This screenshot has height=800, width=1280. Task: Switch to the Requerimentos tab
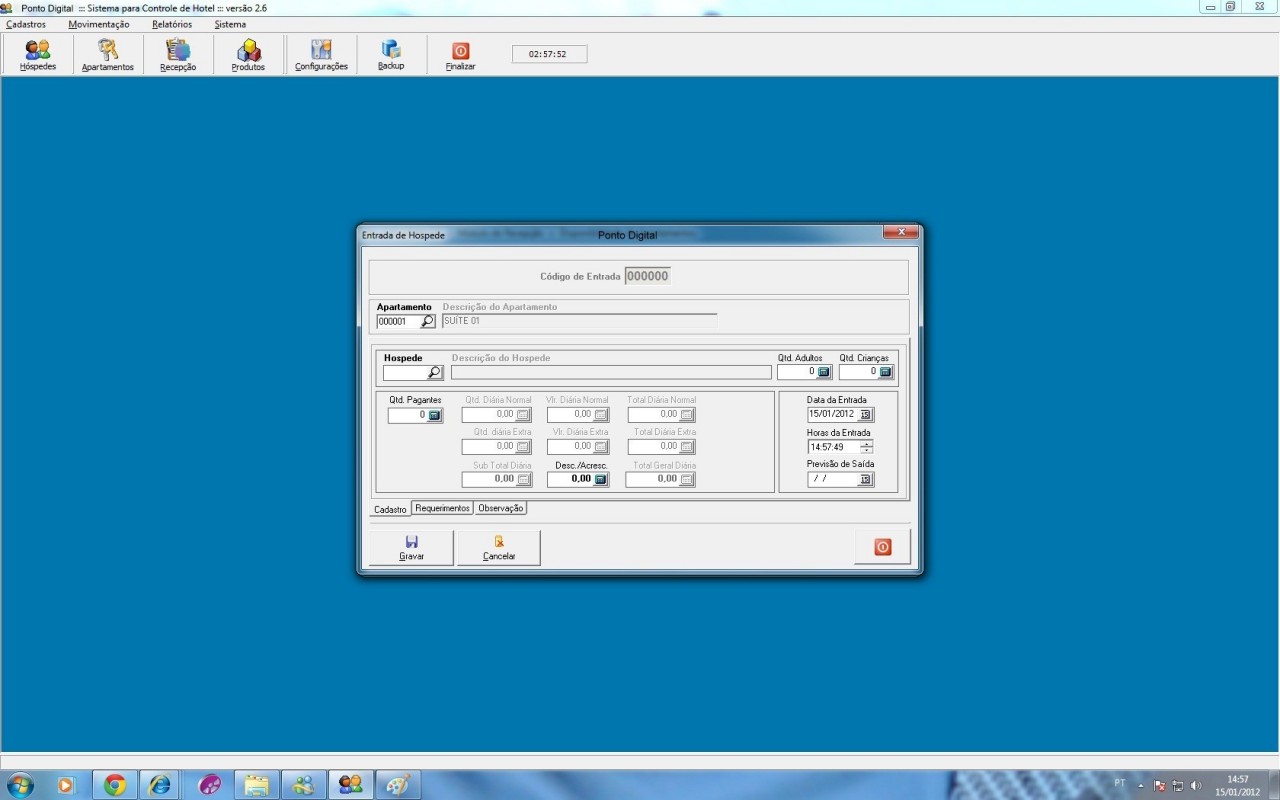pyautogui.click(x=442, y=508)
